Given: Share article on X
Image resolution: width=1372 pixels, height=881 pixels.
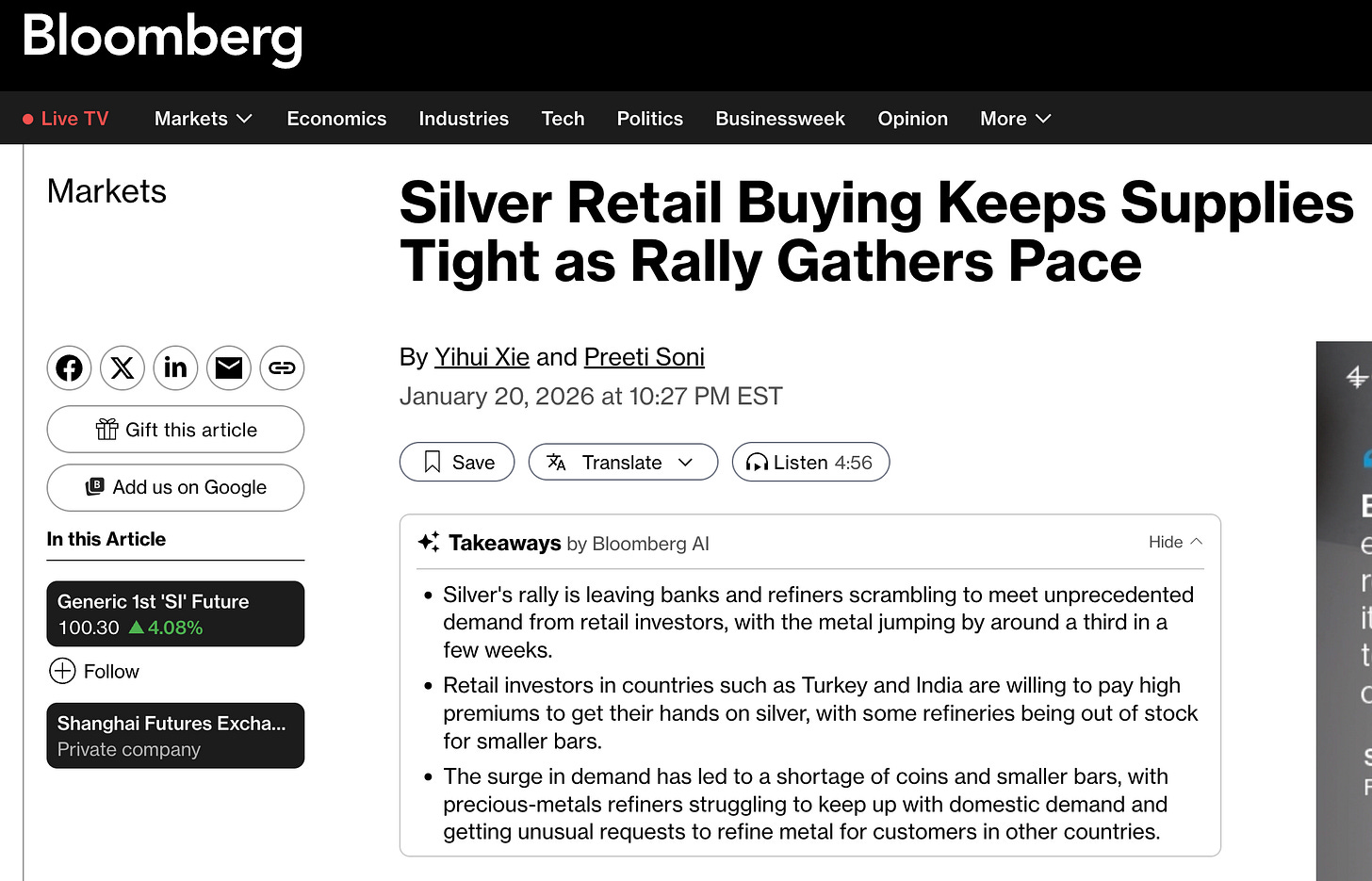Looking at the screenshot, I should pyautogui.click(x=122, y=367).
